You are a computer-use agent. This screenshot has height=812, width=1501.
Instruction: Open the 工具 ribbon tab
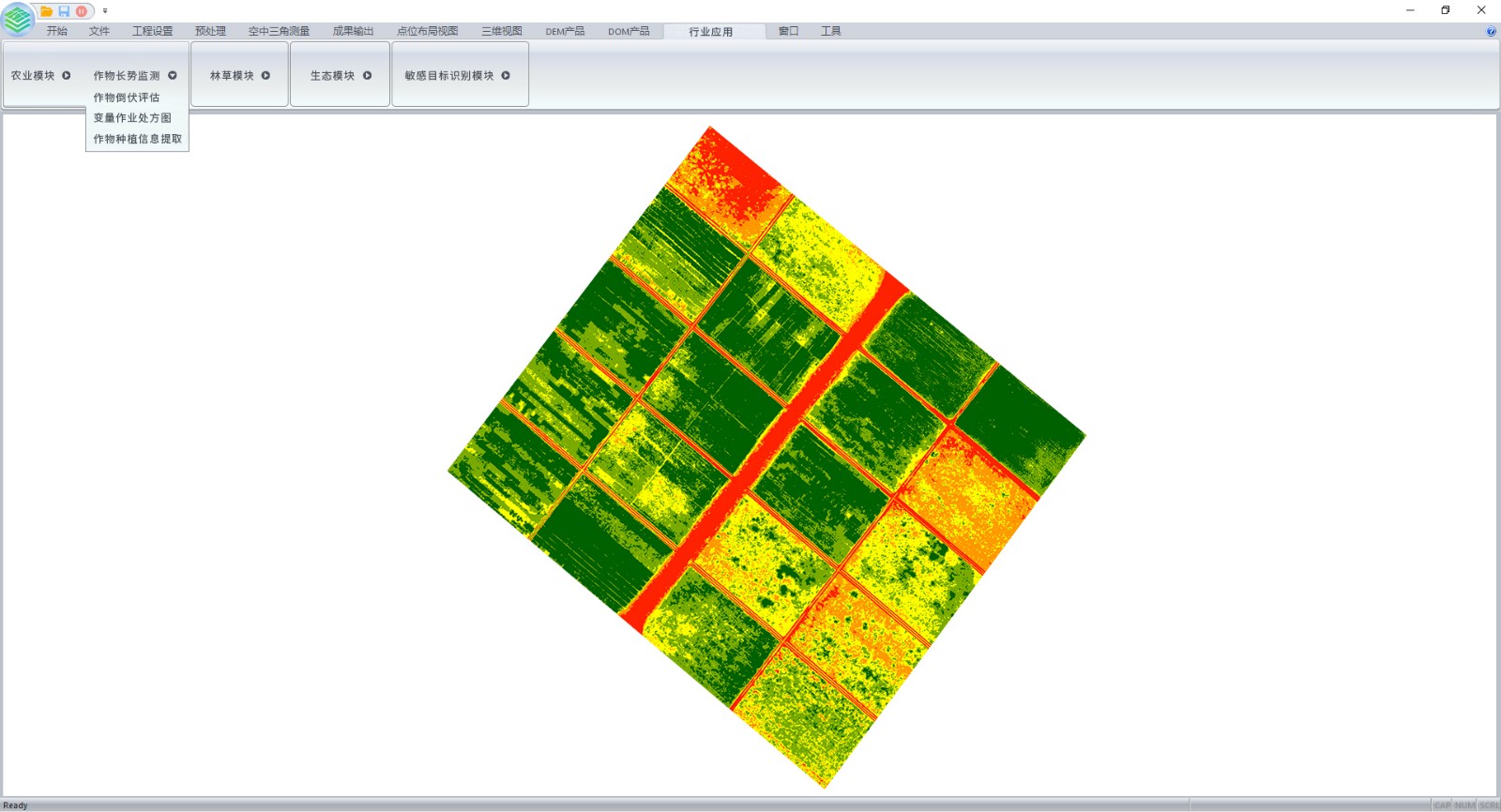pyautogui.click(x=830, y=31)
